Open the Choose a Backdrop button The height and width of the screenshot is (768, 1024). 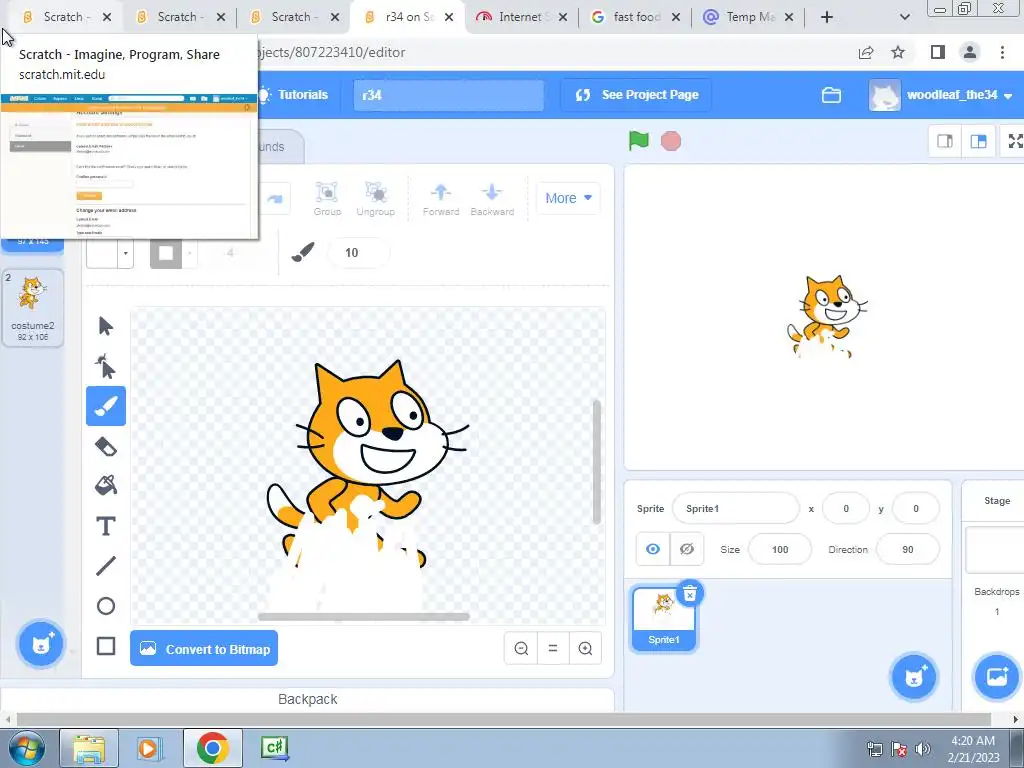point(997,677)
